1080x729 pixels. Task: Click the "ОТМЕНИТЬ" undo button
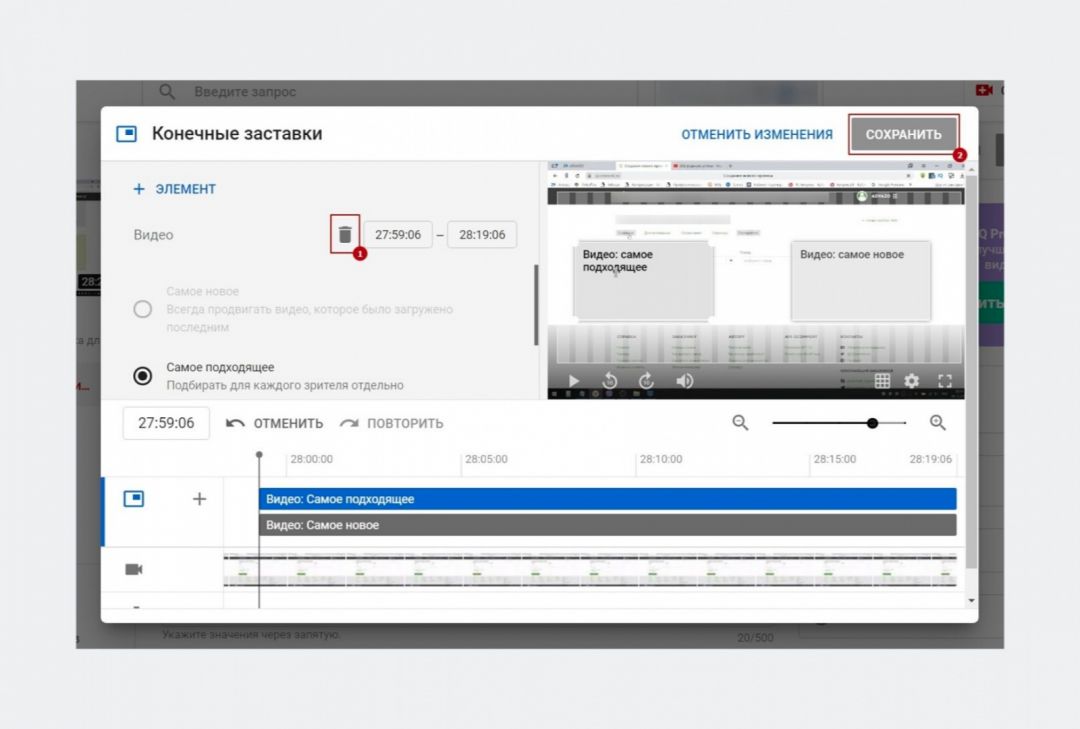coord(275,423)
